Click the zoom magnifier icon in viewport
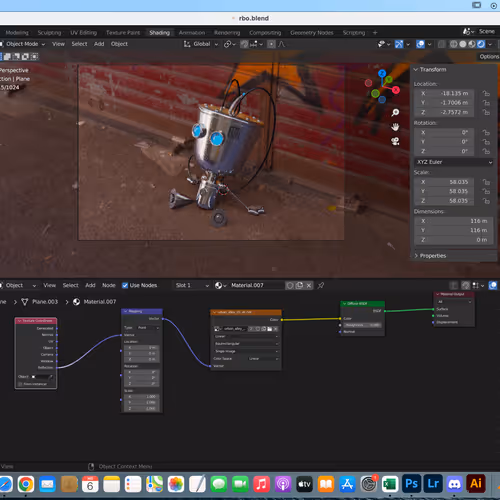 (395, 113)
